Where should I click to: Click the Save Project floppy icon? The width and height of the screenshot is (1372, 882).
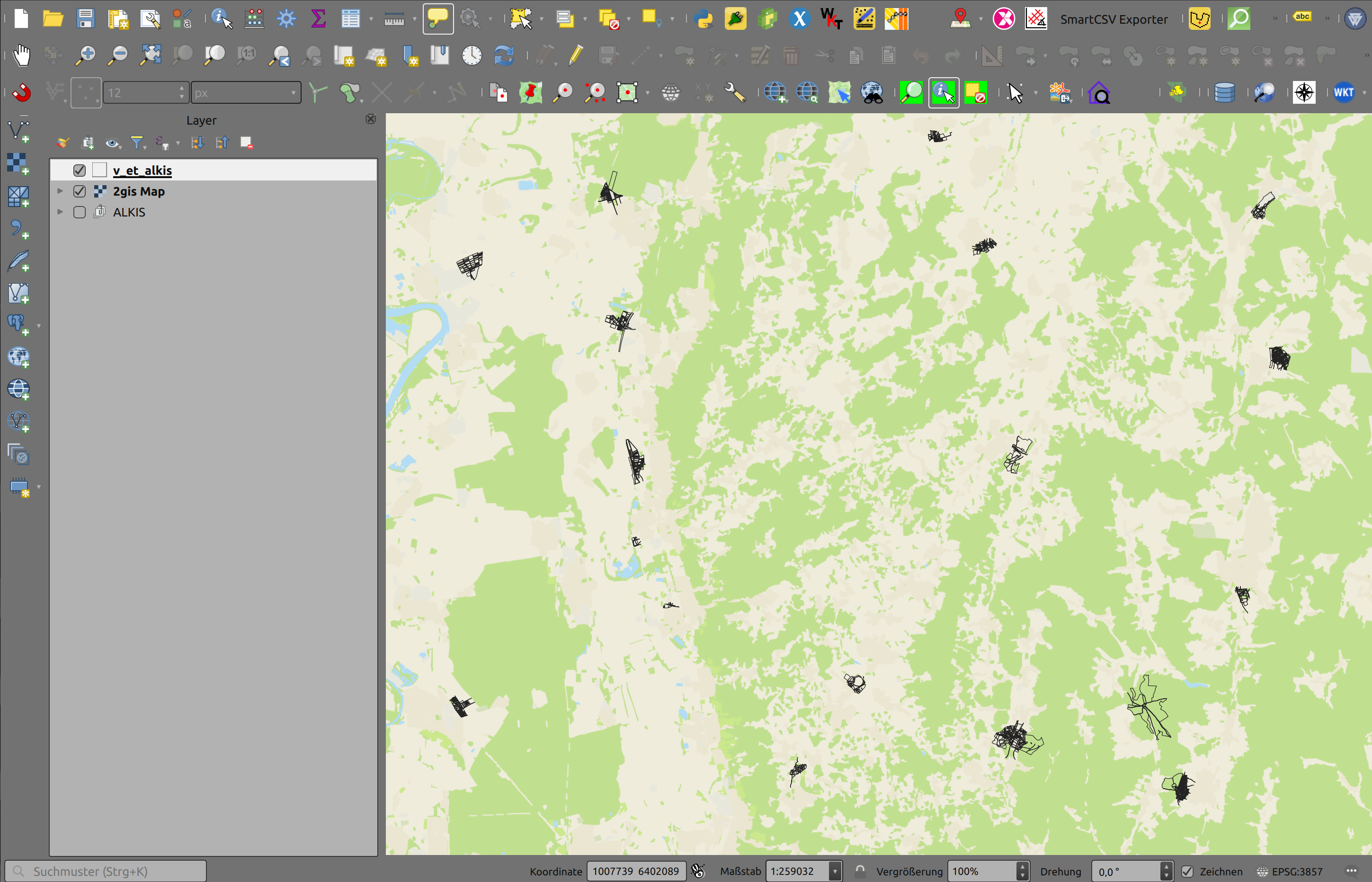(85, 19)
